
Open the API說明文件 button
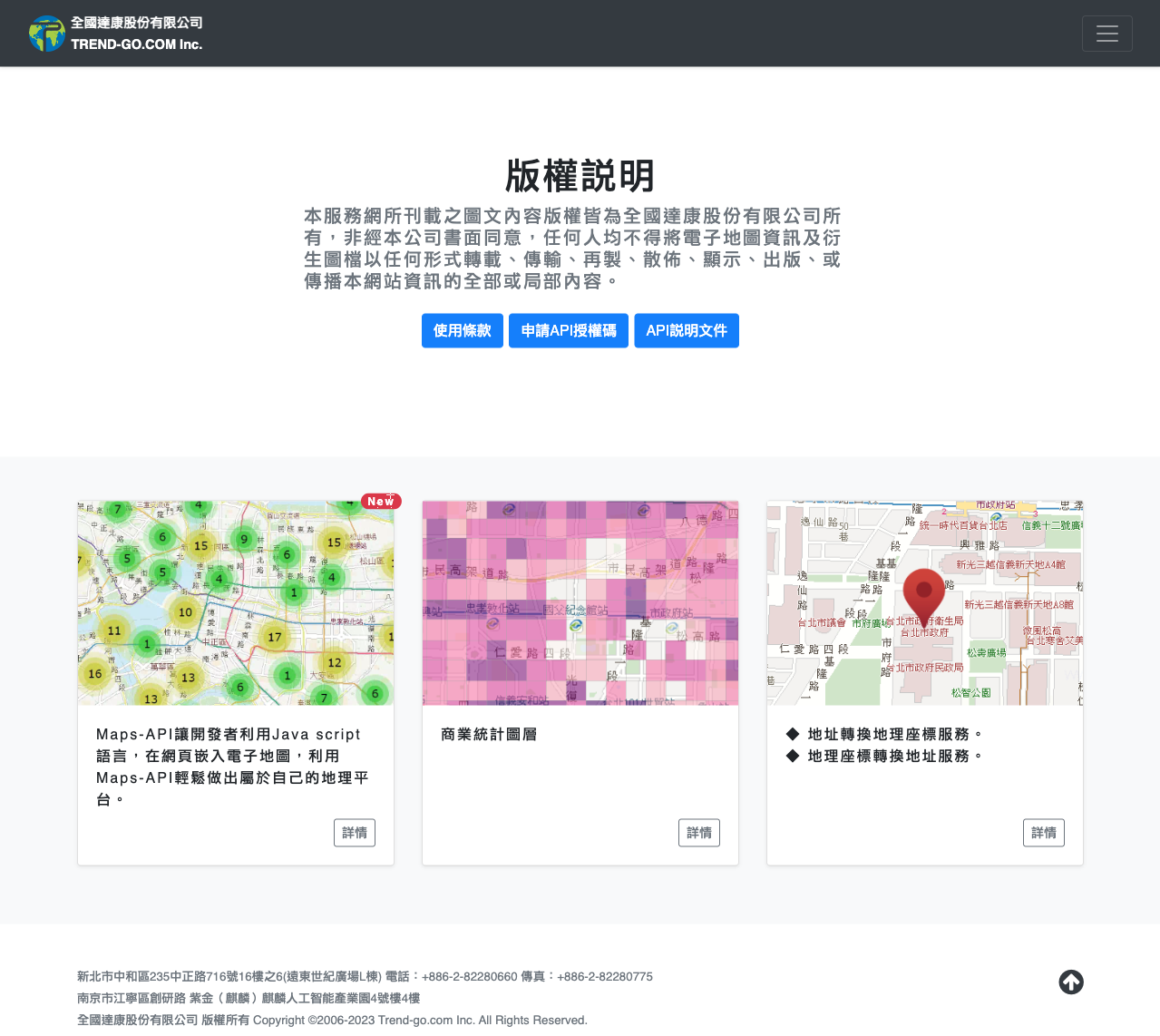point(686,330)
